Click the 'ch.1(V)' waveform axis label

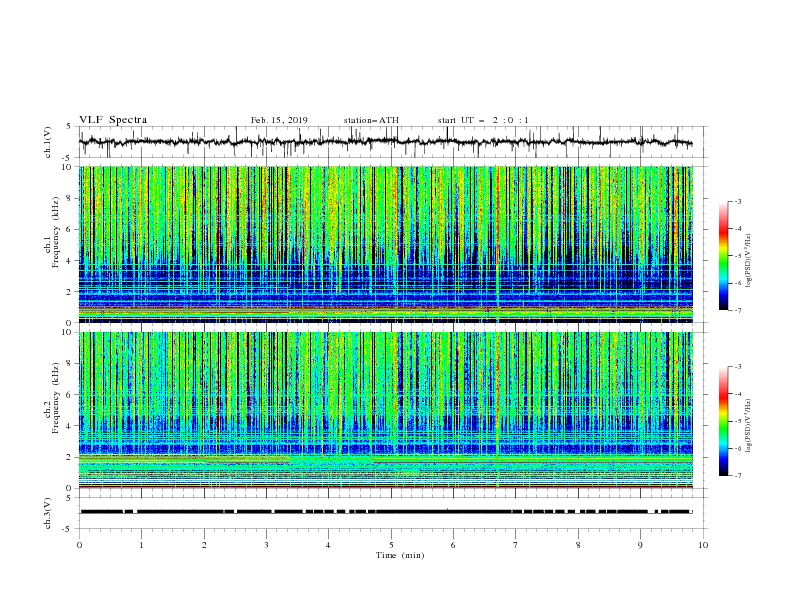point(48,142)
